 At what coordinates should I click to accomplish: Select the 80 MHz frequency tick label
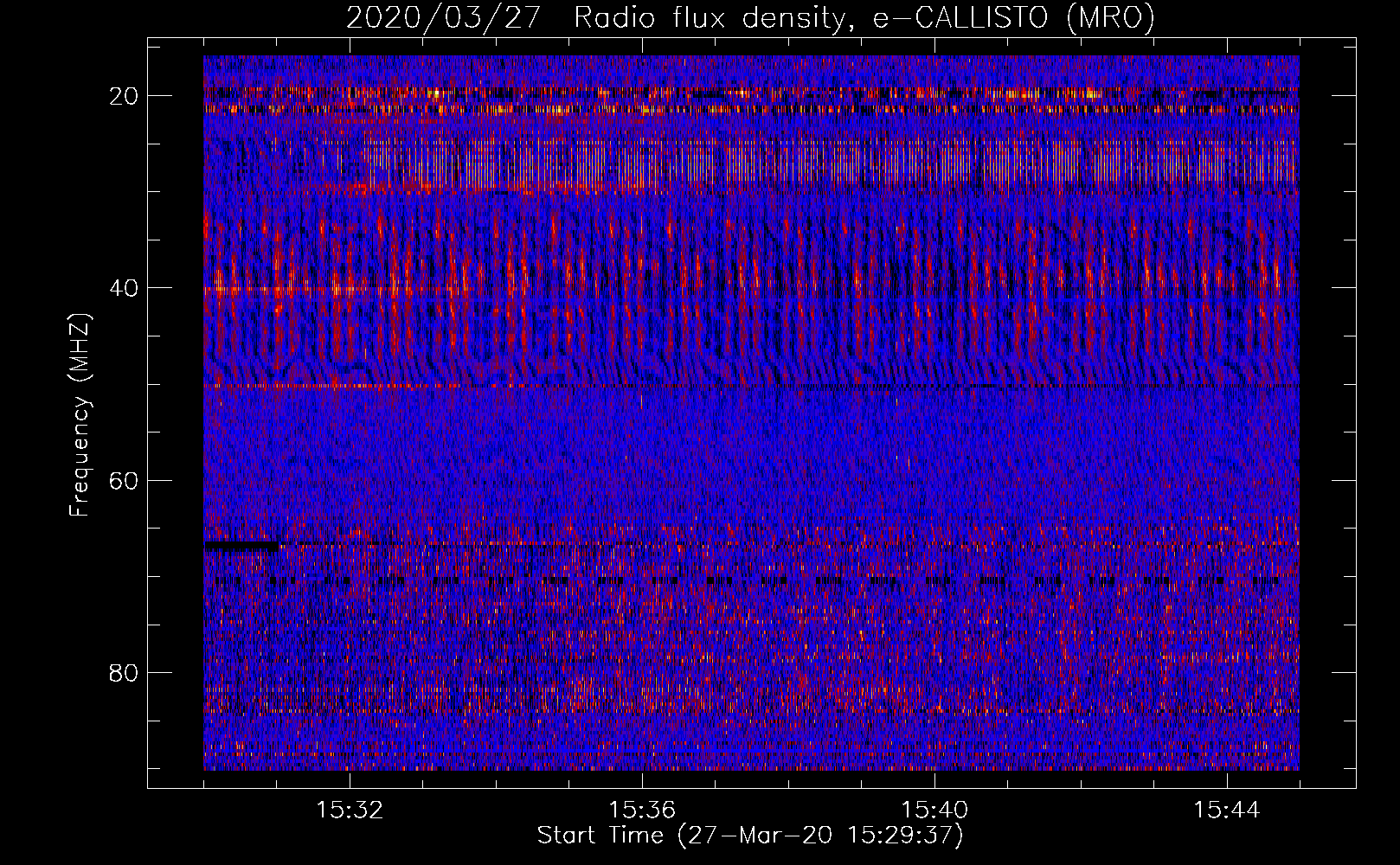125,672
